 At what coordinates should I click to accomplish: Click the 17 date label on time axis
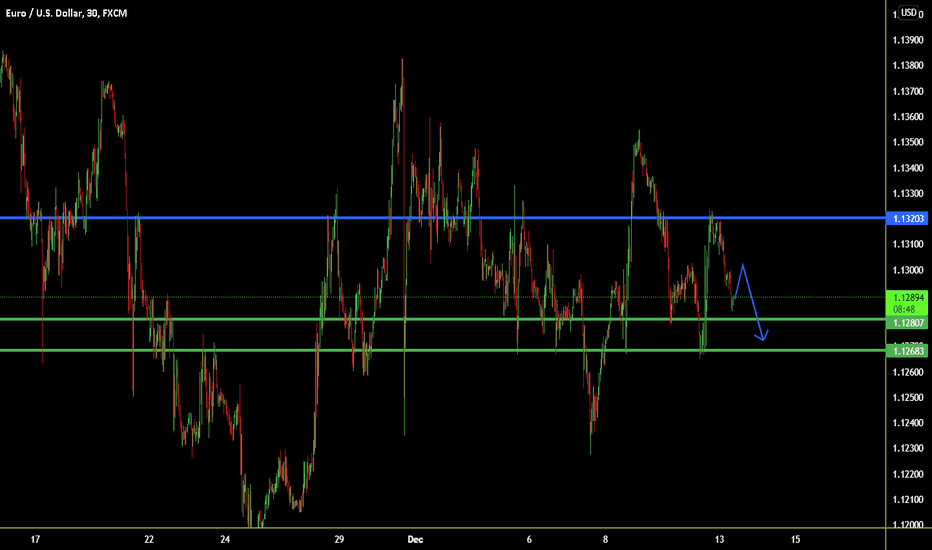point(35,540)
